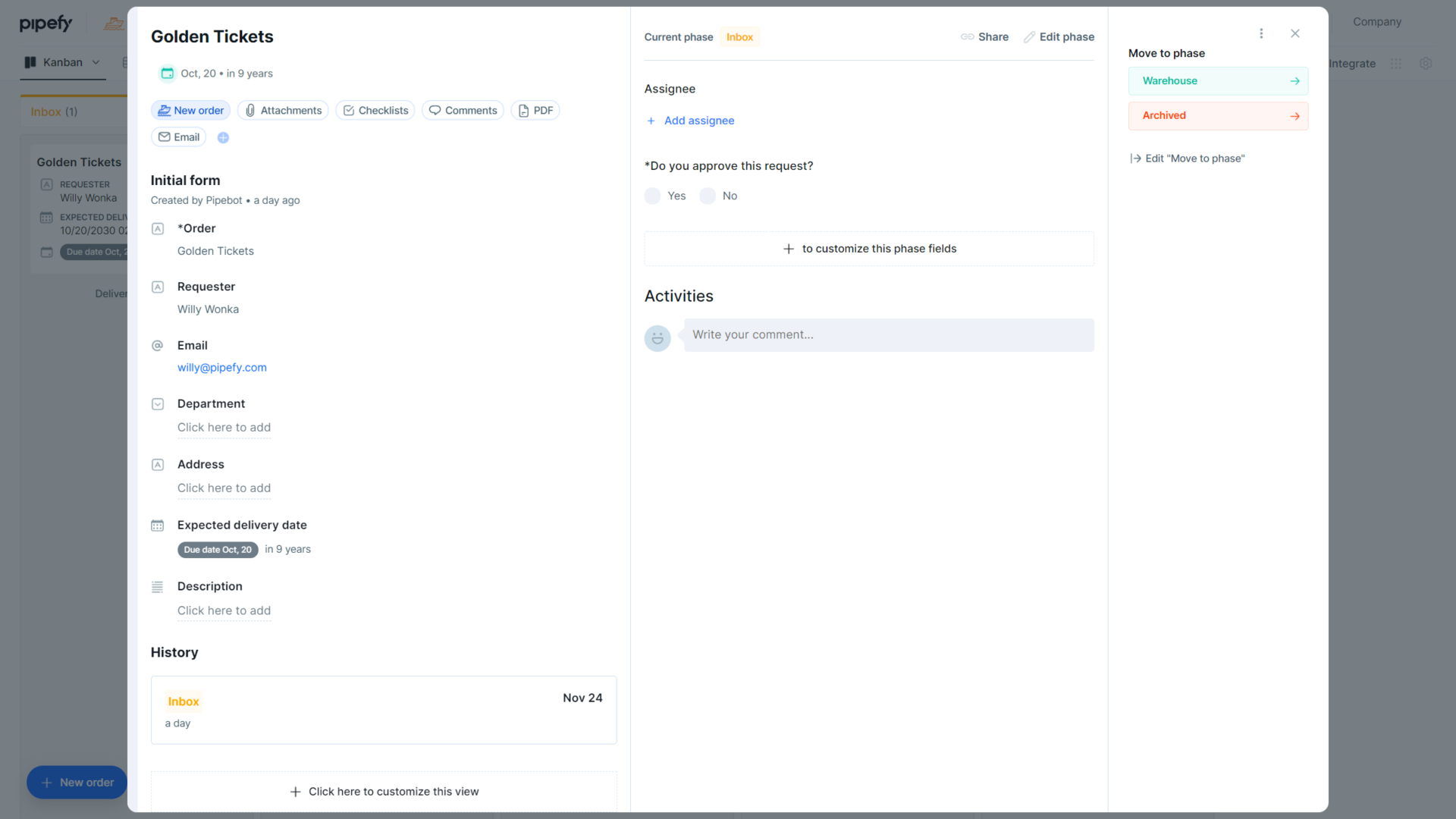The image size is (1456, 819).
Task: Click the settings gear icon top right
Action: pos(1426,64)
